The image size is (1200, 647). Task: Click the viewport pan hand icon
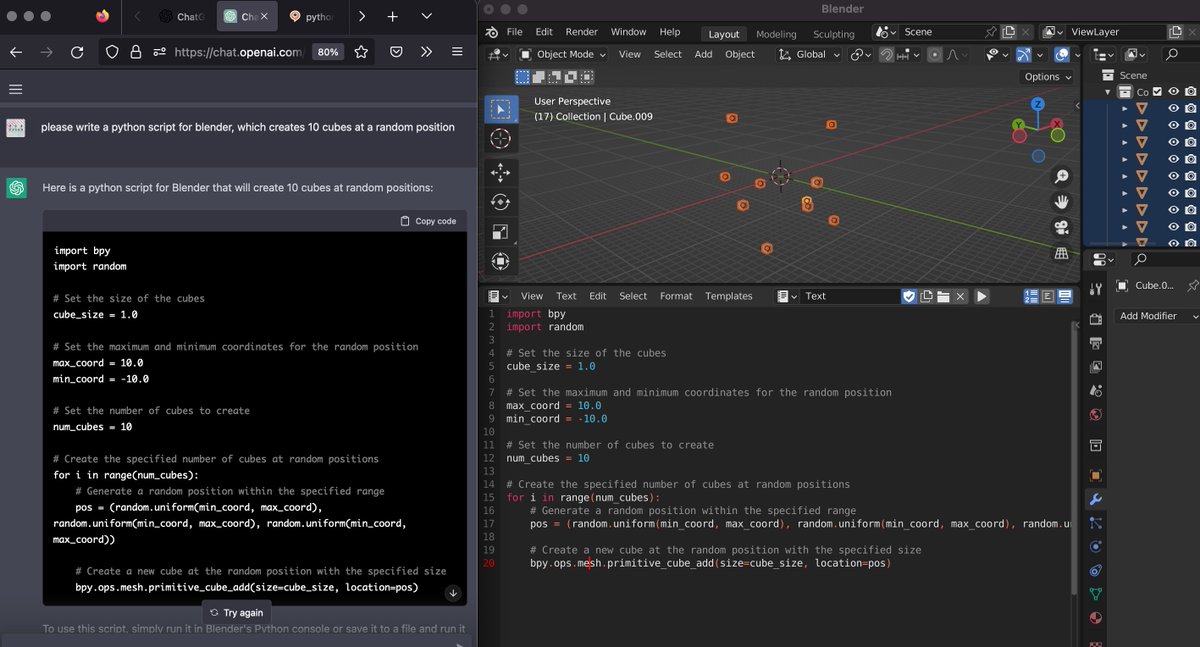click(1061, 202)
